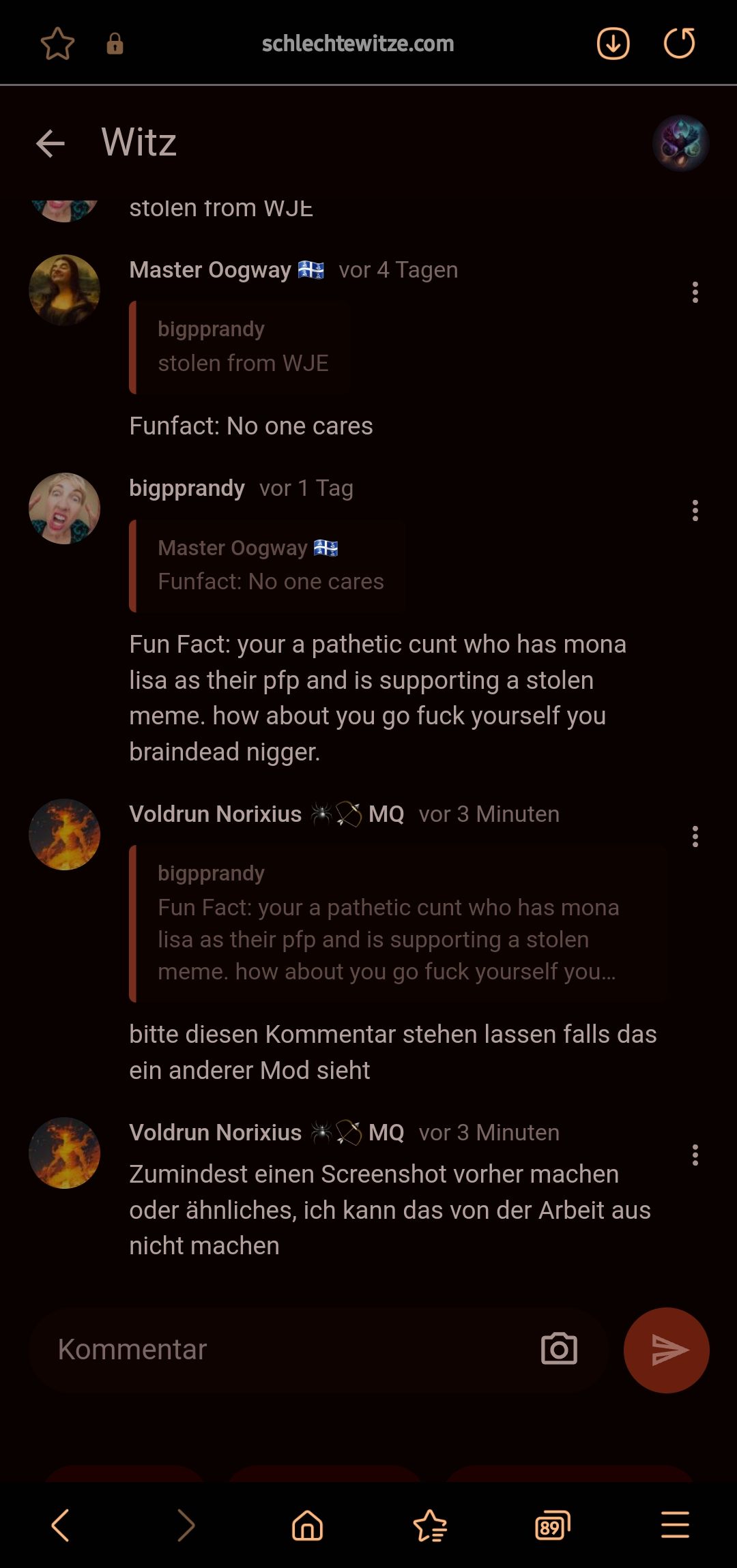The height and width of the screenshot is (1568, 737).
Task: Open options menu for bigpprandy's latest comment
Action: [x=695, y=511]
